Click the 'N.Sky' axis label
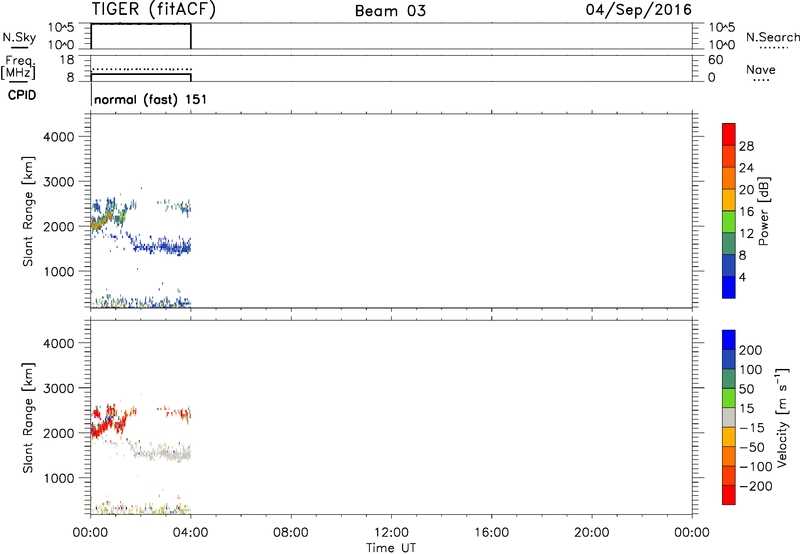This screenshot has height=554, width=800. click(x=19, y=37)
